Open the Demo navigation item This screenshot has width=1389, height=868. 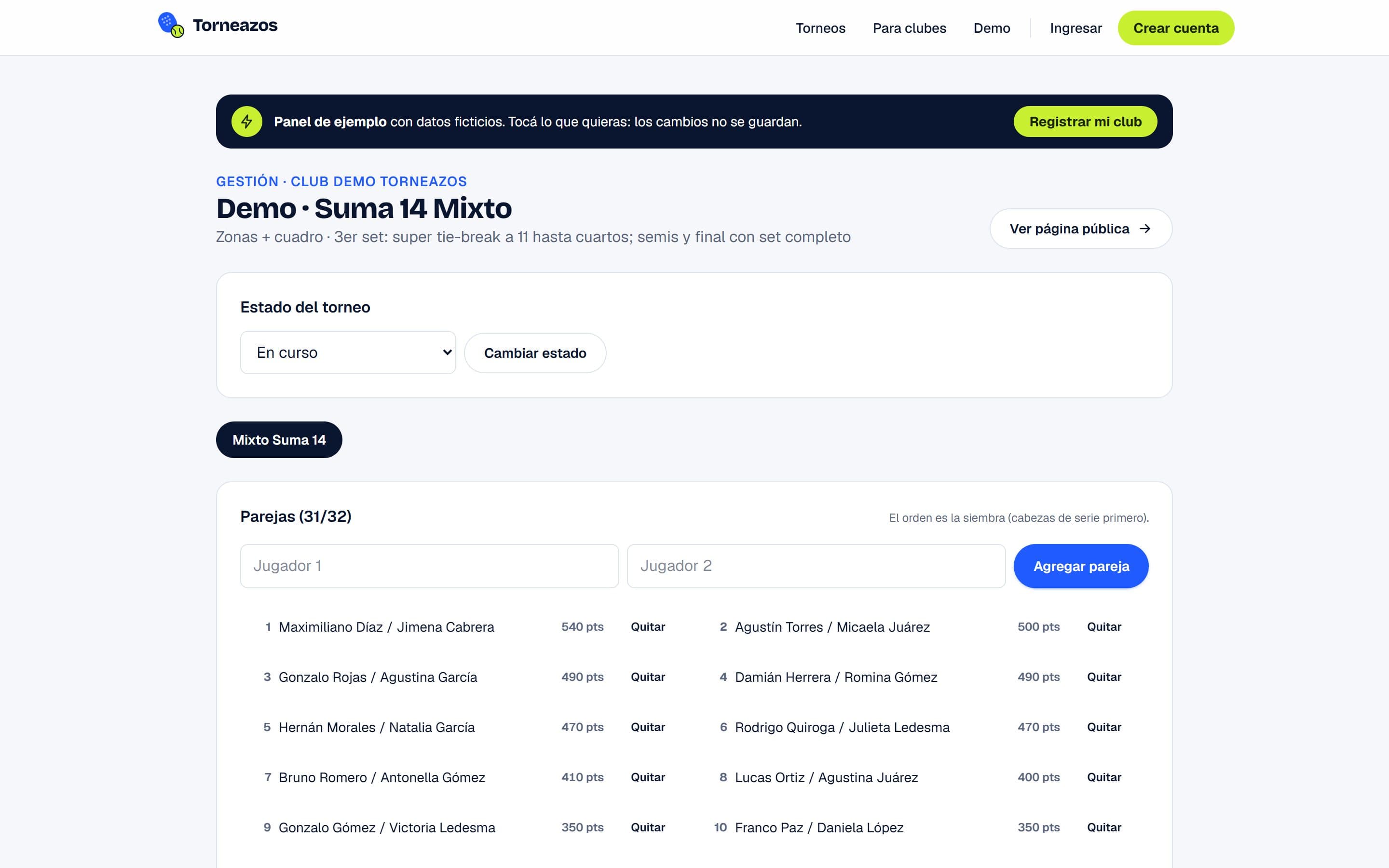(x=992, y=28)
